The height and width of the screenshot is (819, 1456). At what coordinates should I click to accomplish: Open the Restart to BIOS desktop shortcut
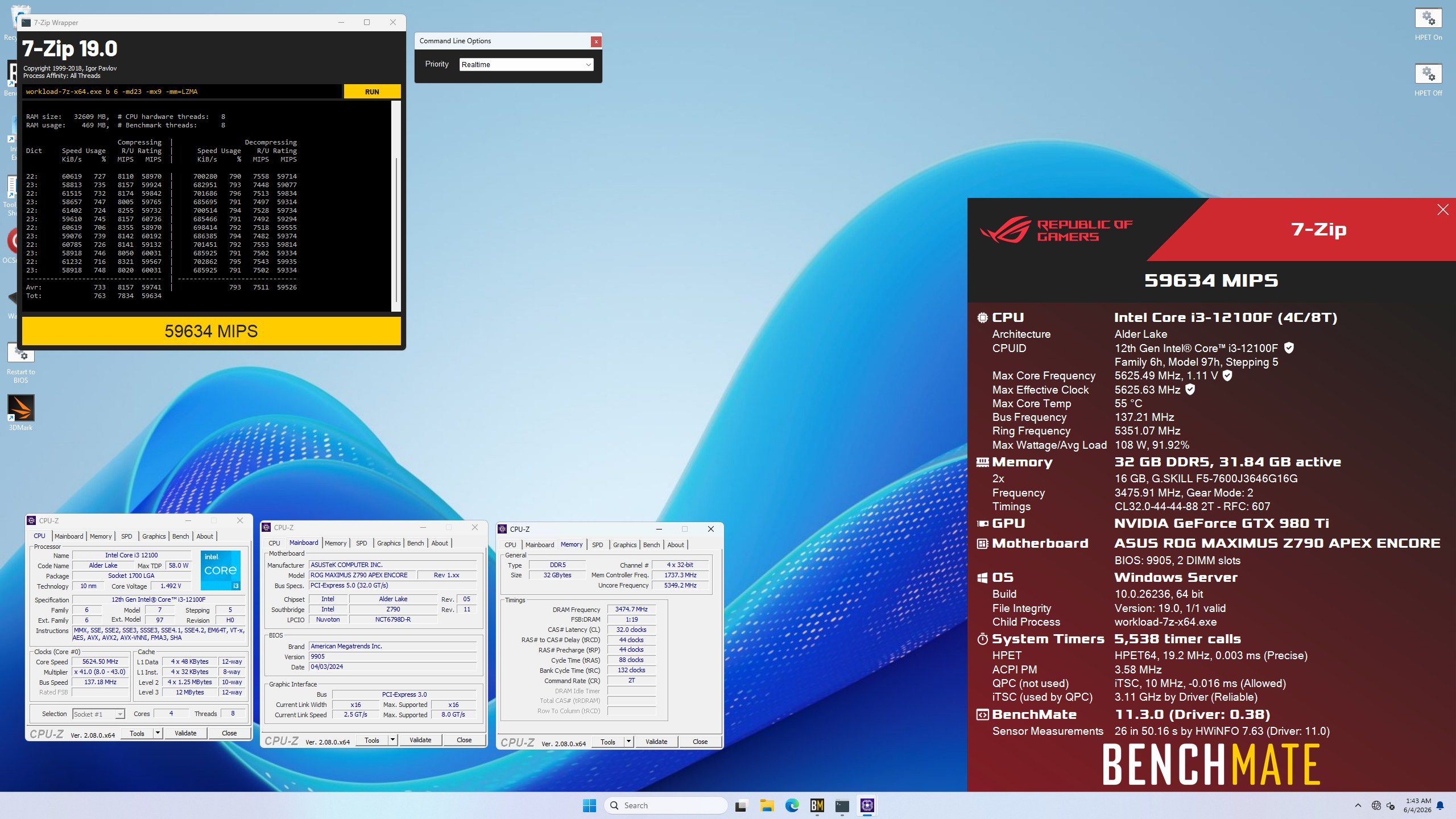21,363
